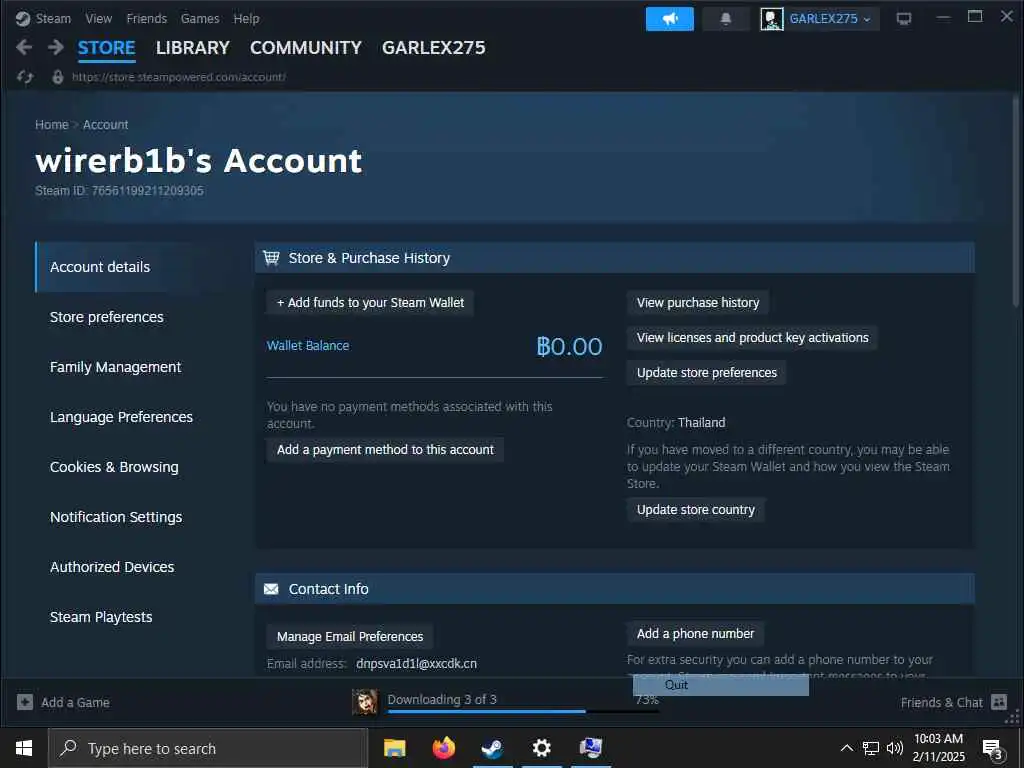Open the GARLEX275 profile tab
Screen dimensions: 1024x768
(x=434, y=48)
